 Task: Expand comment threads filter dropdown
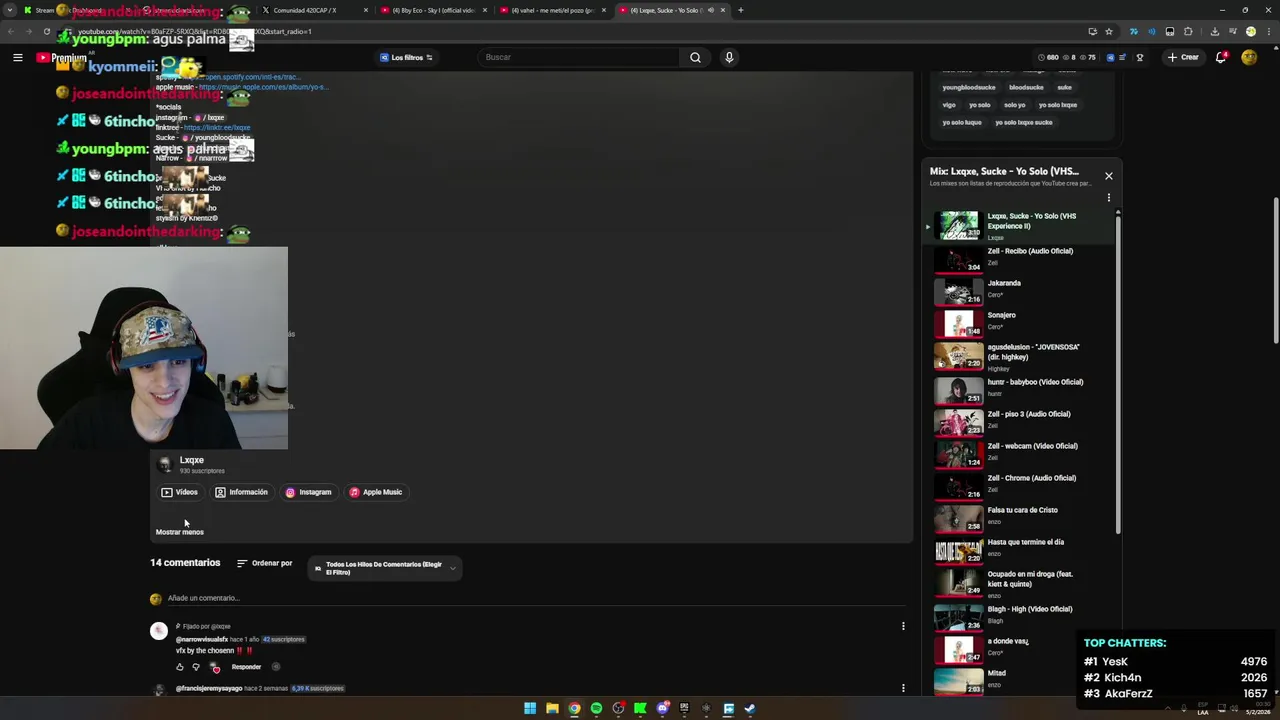pyautogui.click(x=385, y=568)
